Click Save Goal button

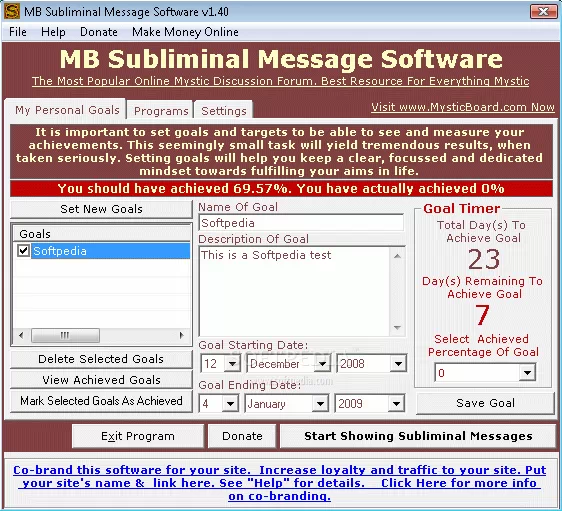485,403
